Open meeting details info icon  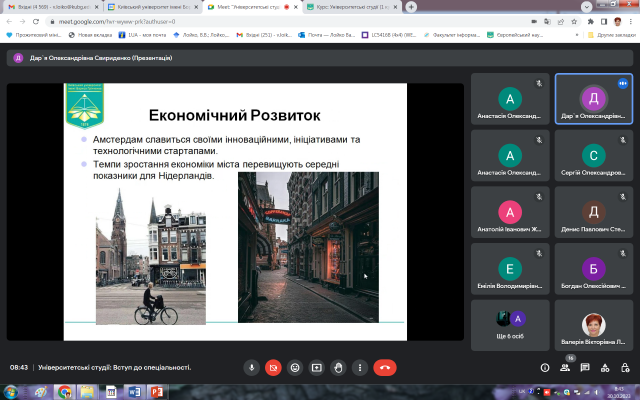[x=544, y=367]
